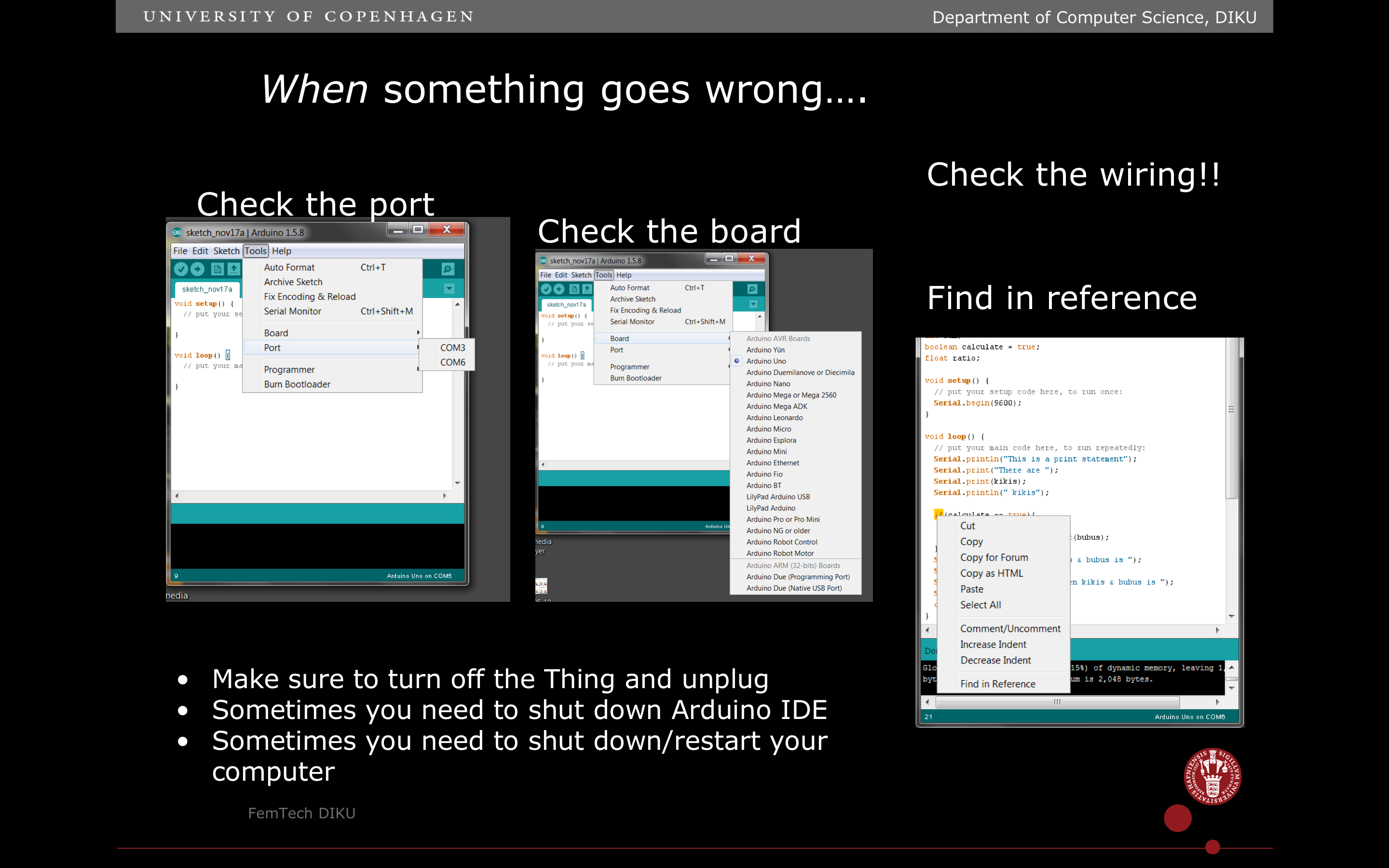Click Archive Sketch in left window Tools menu
This screenshot has width=1389, height=868.
333,282
